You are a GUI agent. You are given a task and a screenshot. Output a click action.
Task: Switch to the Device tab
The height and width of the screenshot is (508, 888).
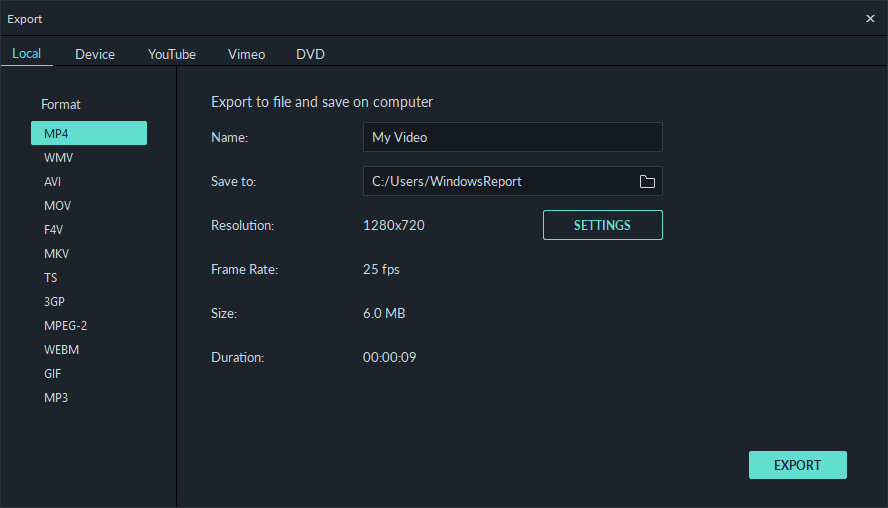click(x=95, y=54)
